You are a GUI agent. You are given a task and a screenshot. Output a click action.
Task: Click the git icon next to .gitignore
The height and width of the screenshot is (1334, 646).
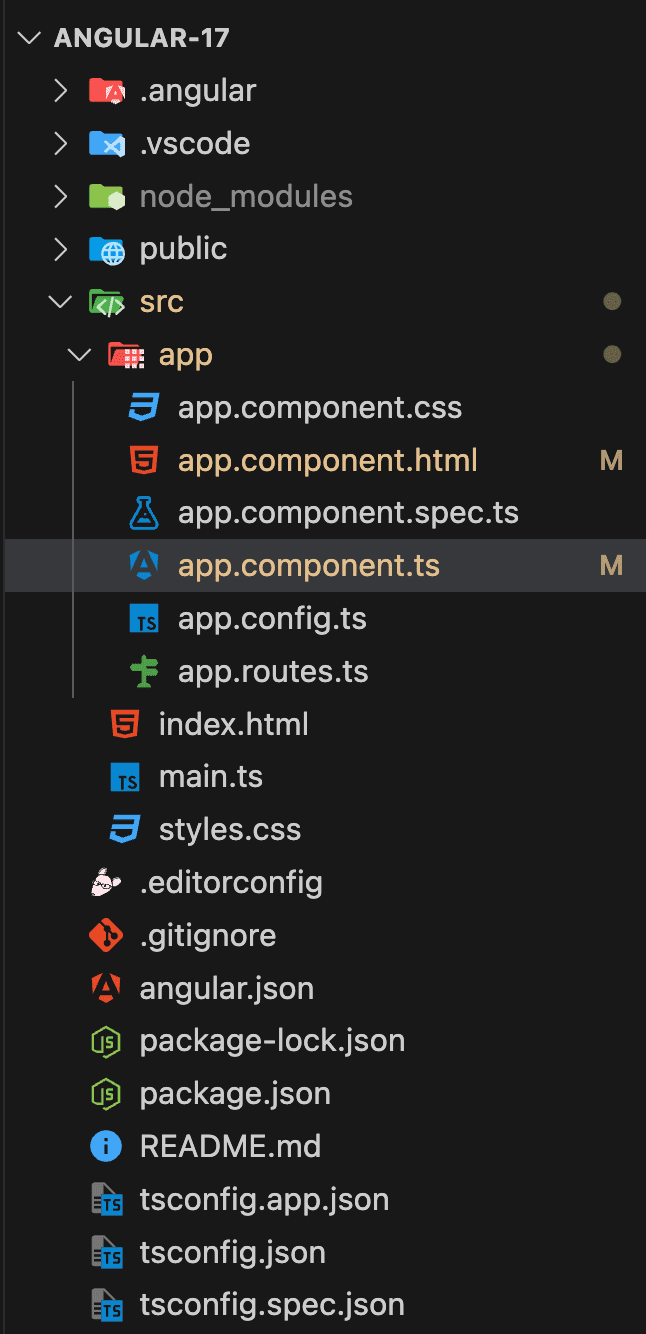click(x=105, y=936)
